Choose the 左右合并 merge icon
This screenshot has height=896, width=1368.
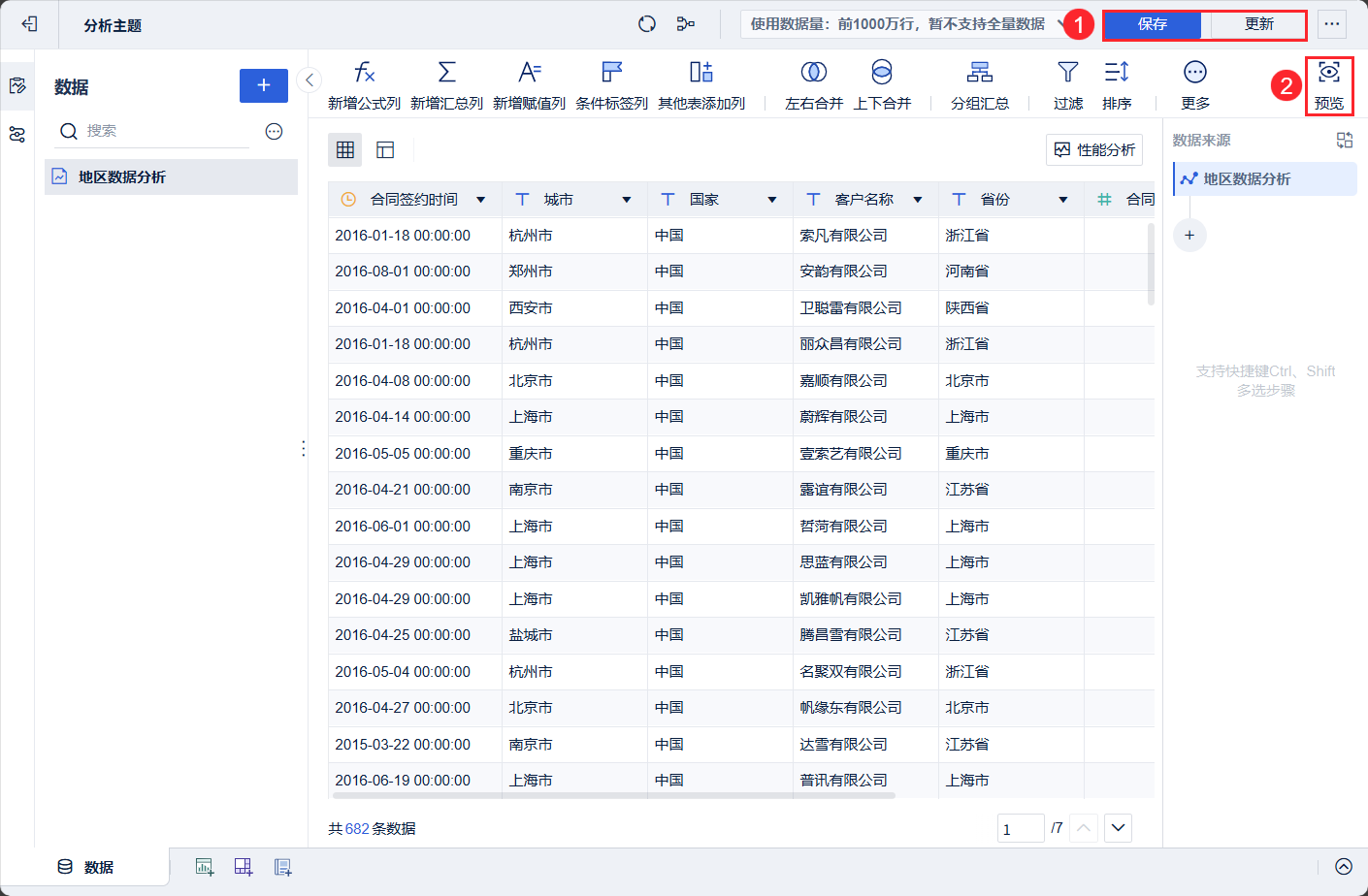(x=813, y=73)
